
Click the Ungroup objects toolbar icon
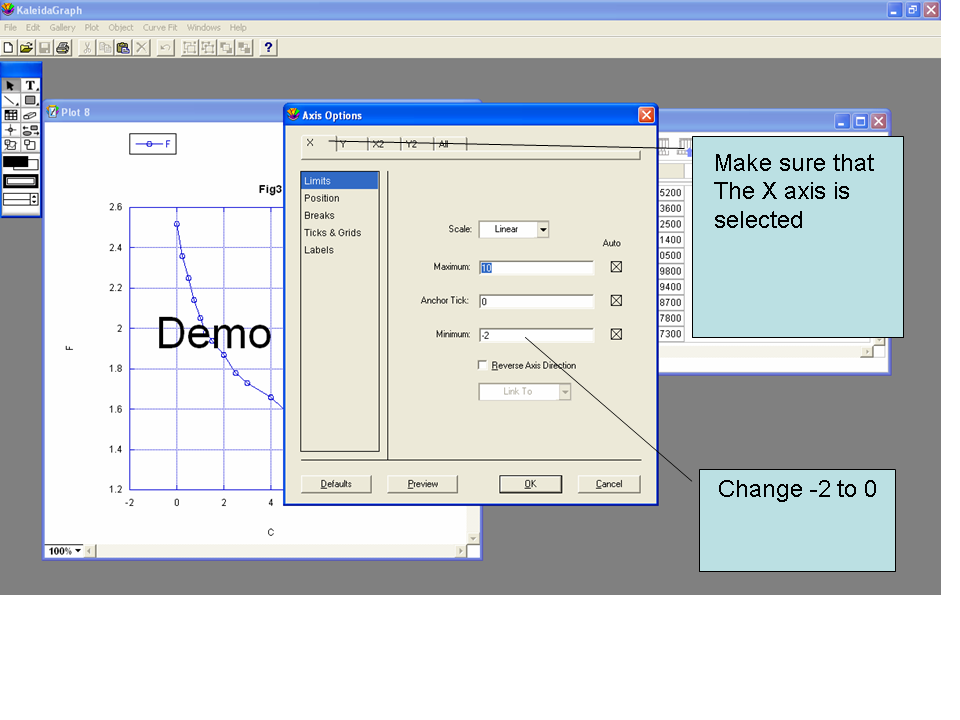[208, 48]
